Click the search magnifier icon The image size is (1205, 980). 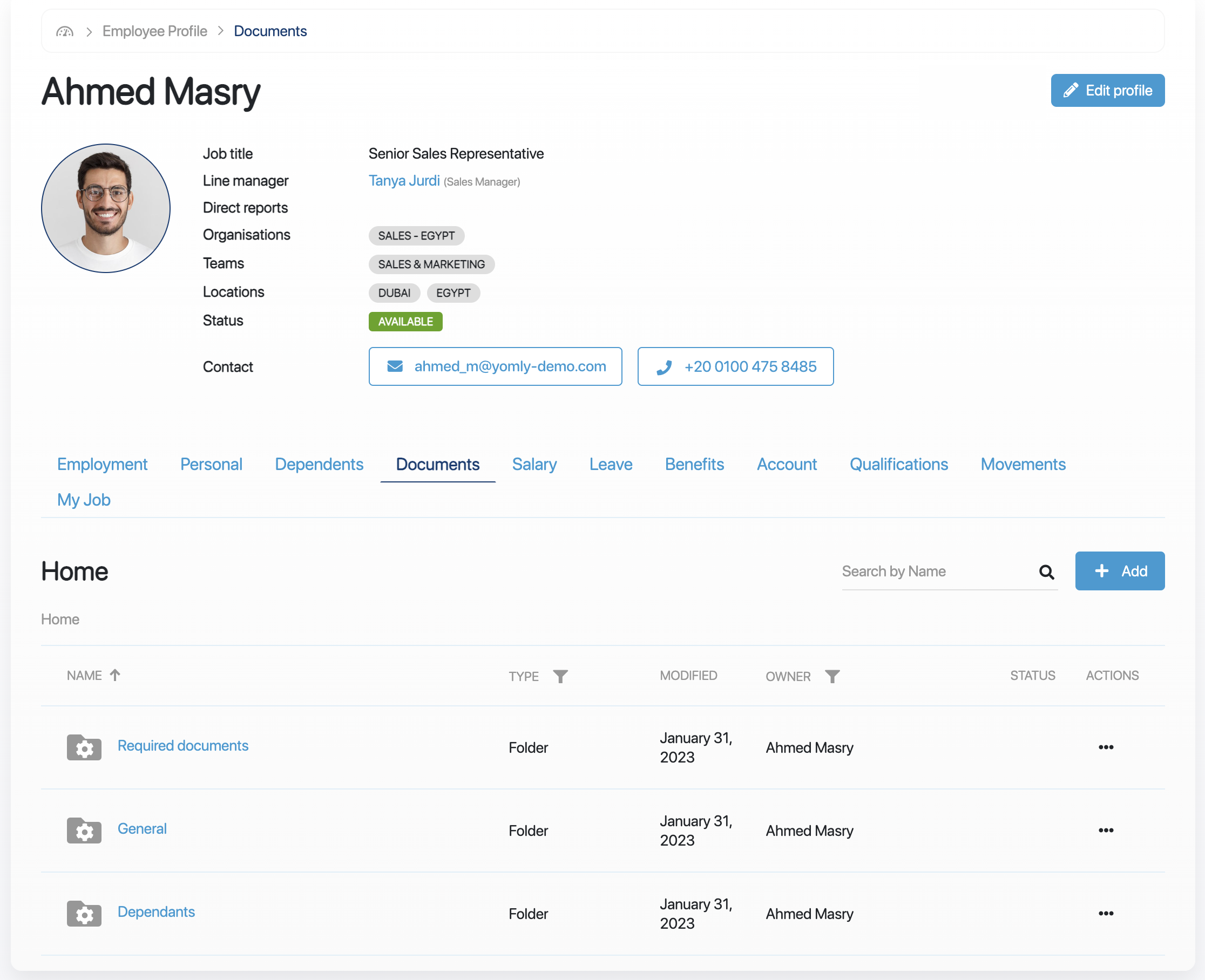pyautogui.click(x=1046, y=572)
